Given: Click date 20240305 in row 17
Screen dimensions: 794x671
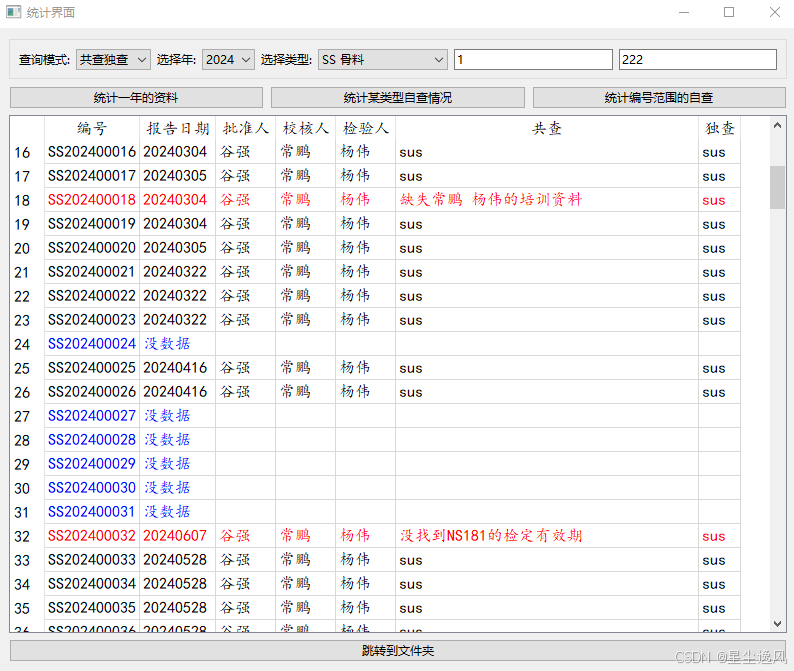Looking at the screenshot, I should pyautogui.click(x=178, y=176).
